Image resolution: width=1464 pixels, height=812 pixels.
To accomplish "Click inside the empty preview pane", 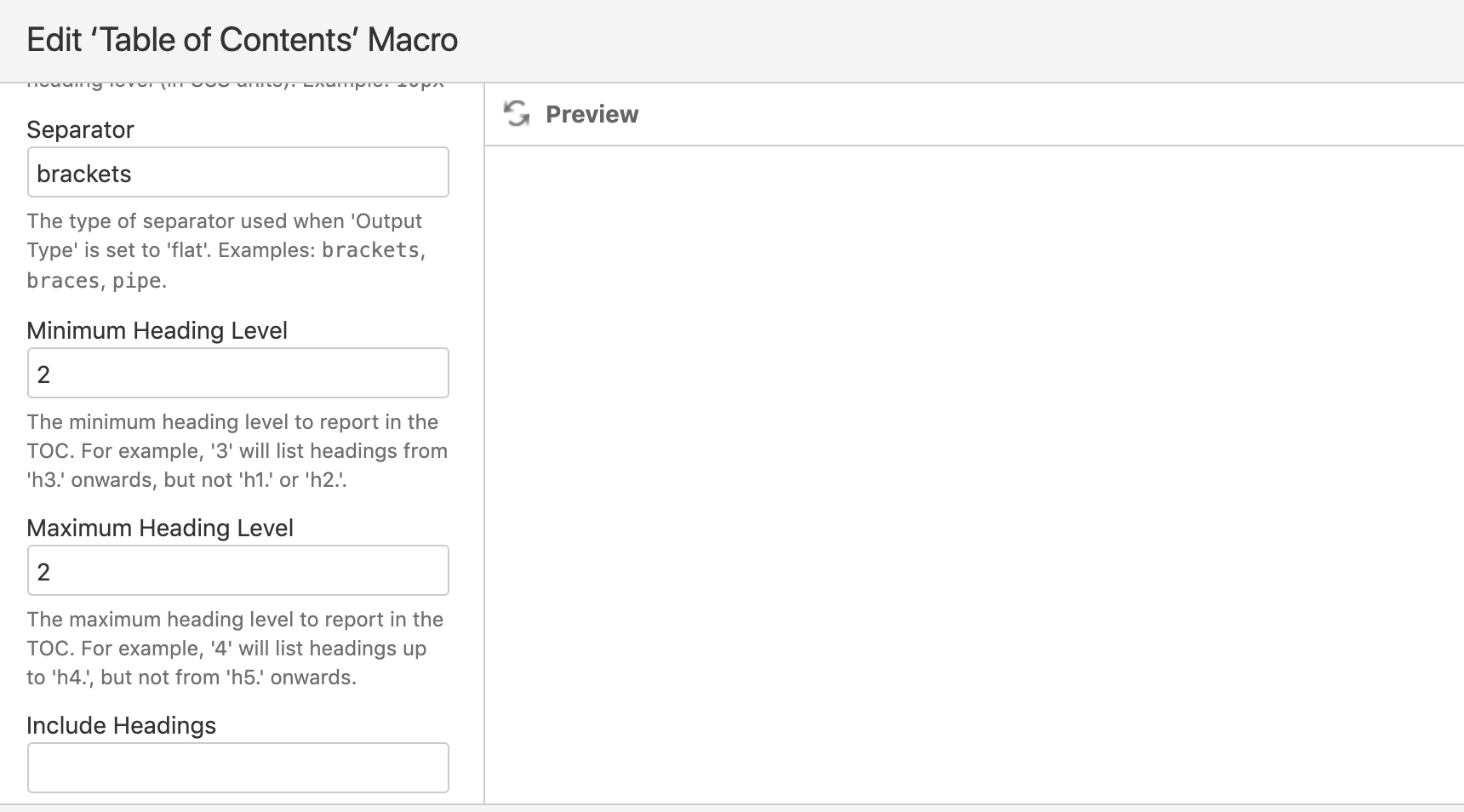I will (x=974, y=474).
